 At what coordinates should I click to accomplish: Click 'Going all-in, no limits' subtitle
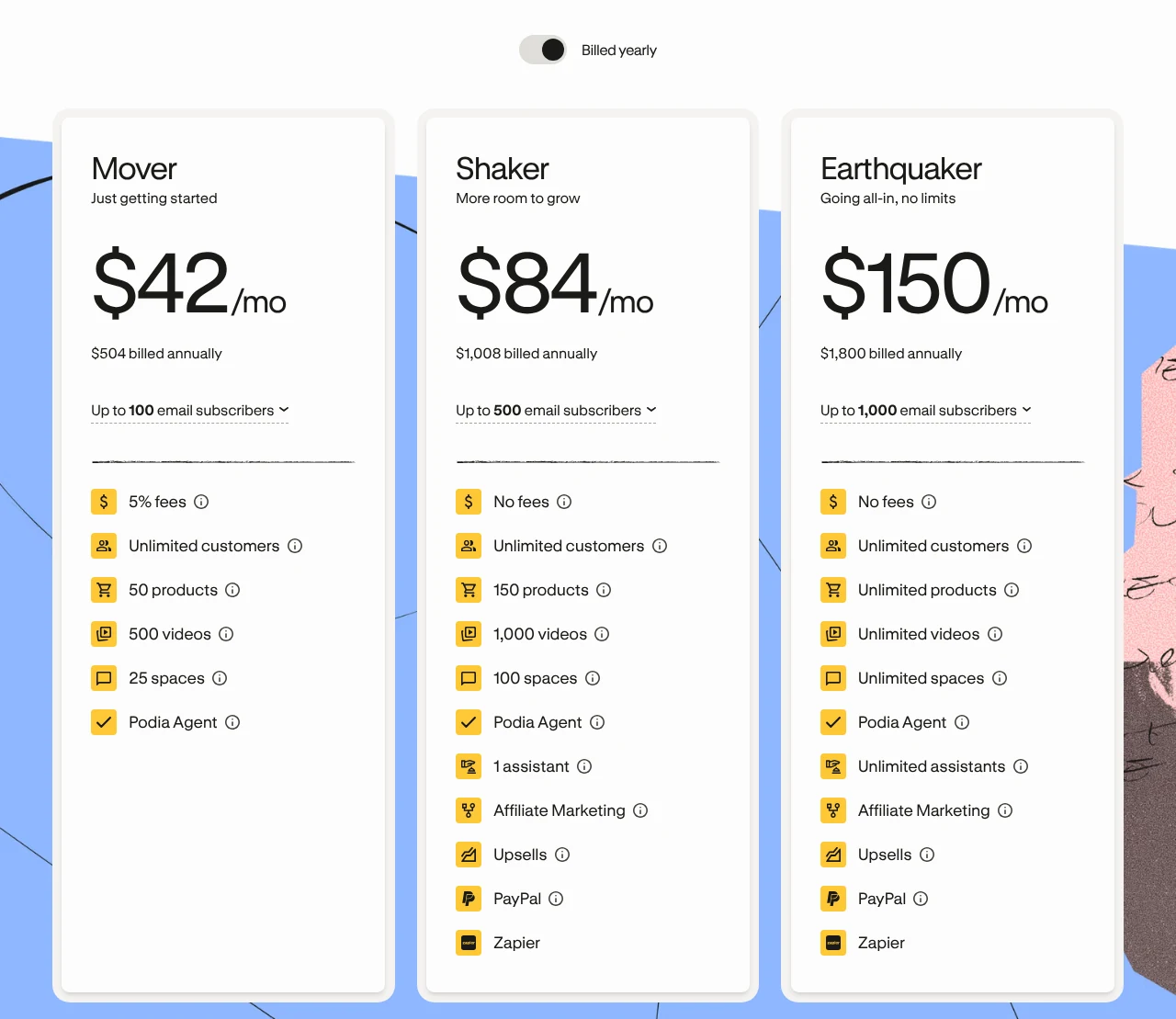point(888,198)
